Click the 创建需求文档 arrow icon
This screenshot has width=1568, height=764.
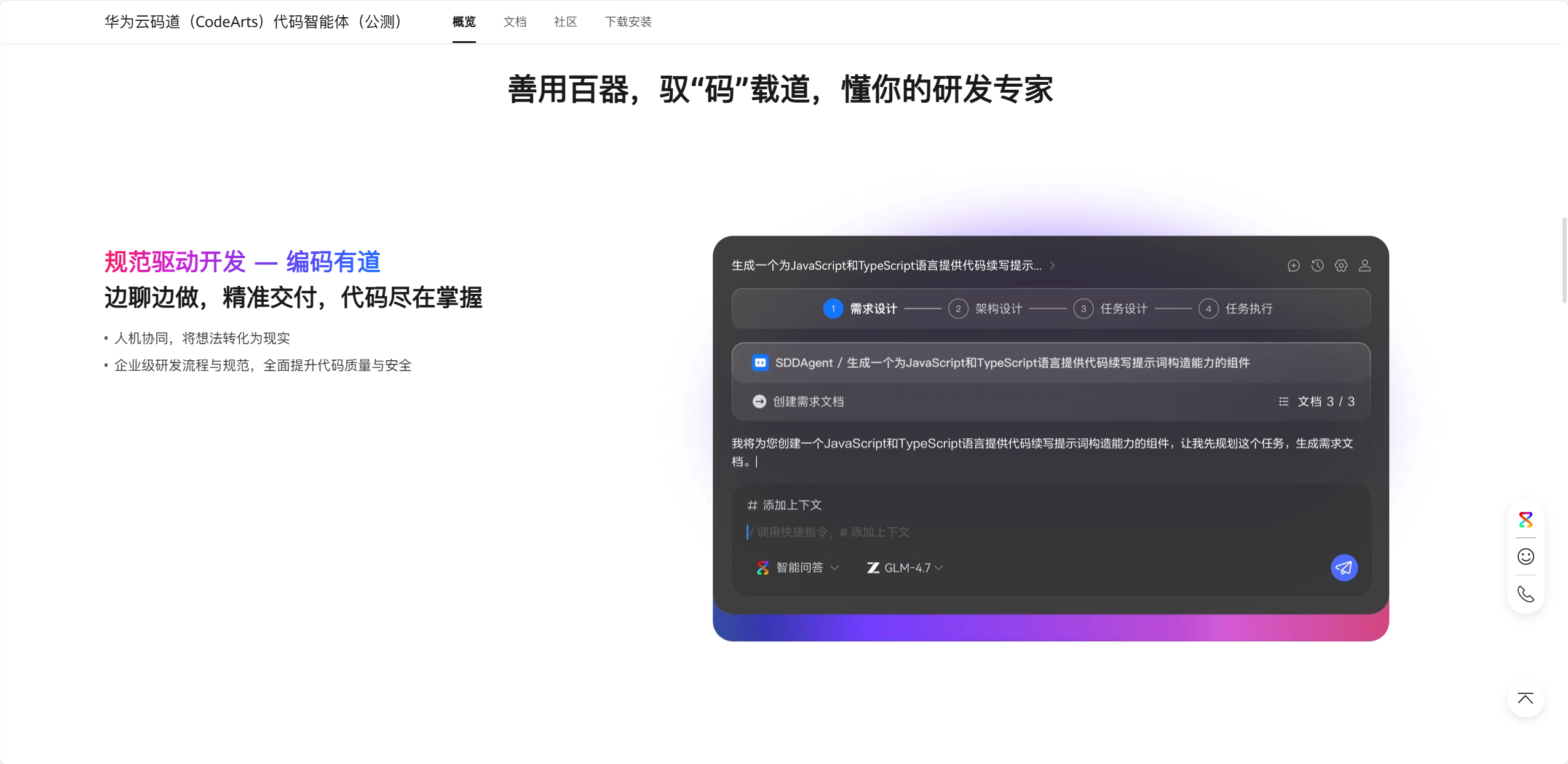759,401
